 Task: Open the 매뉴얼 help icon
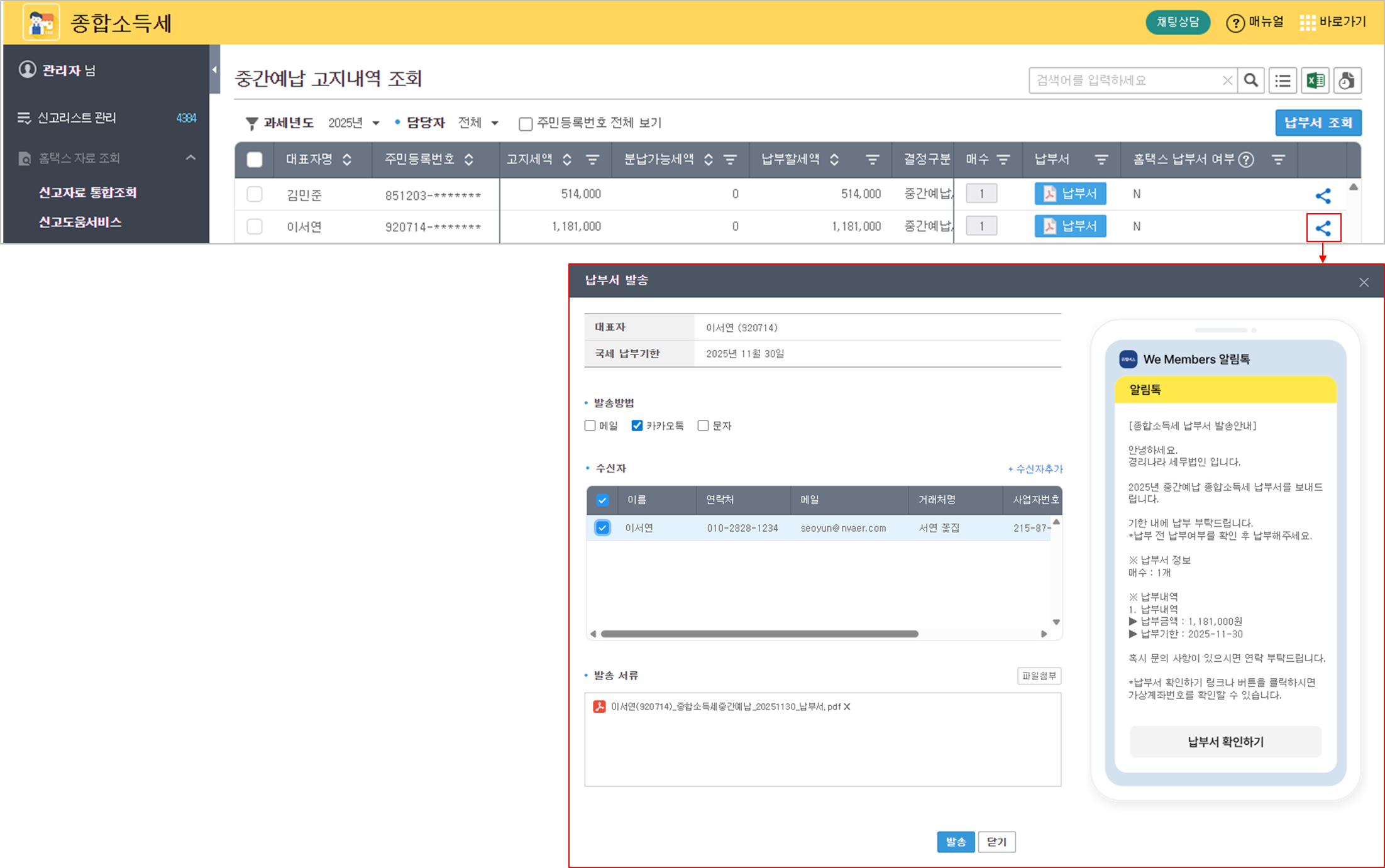coord(1235,23)
